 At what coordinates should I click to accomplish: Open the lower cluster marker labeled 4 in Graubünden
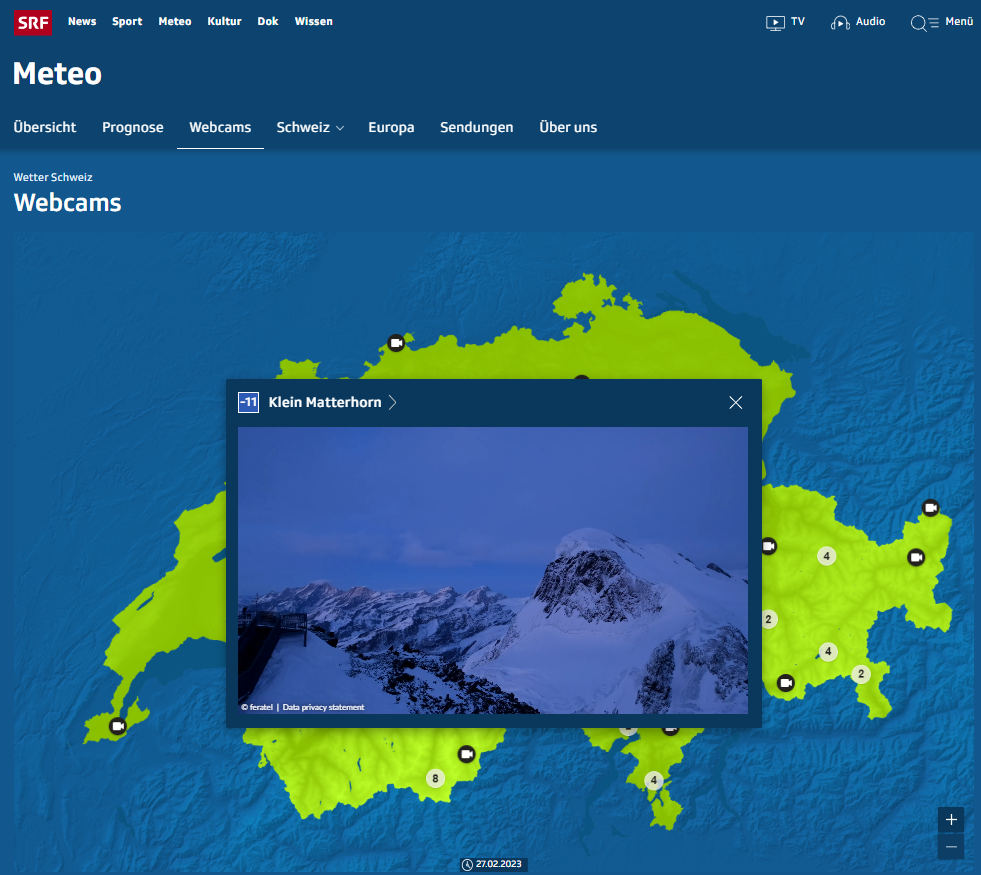[828, 652]
